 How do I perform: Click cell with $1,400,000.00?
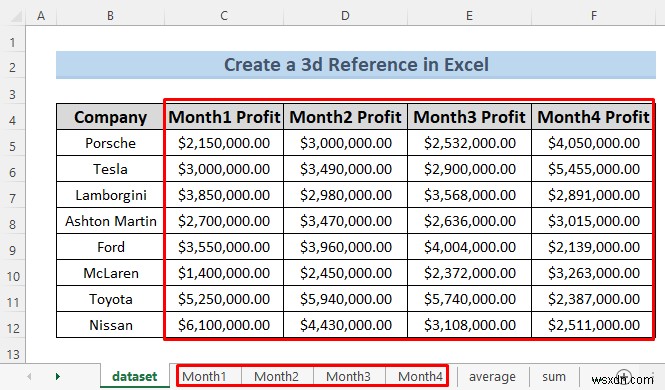[224, 273]
